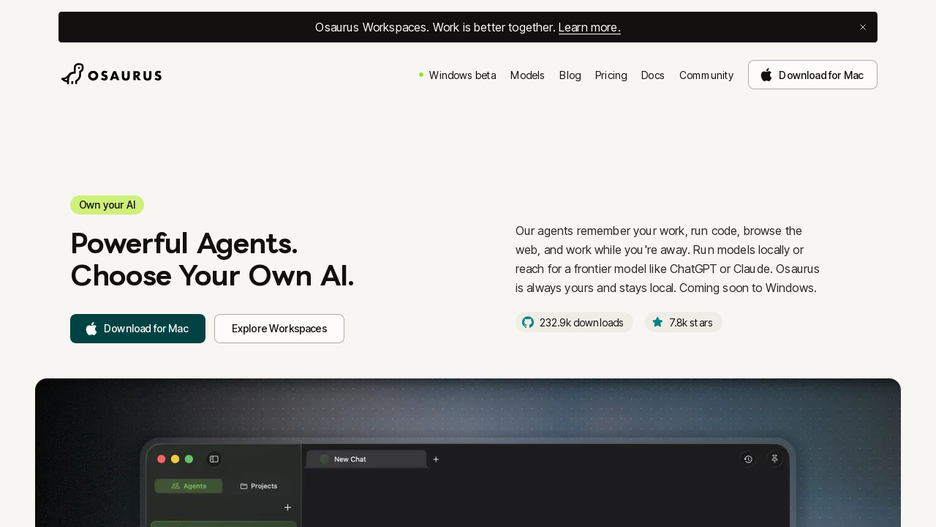The image size is (936, 527).
Task: Click the 7.8k stars badge
Action: tap(683, 322)
